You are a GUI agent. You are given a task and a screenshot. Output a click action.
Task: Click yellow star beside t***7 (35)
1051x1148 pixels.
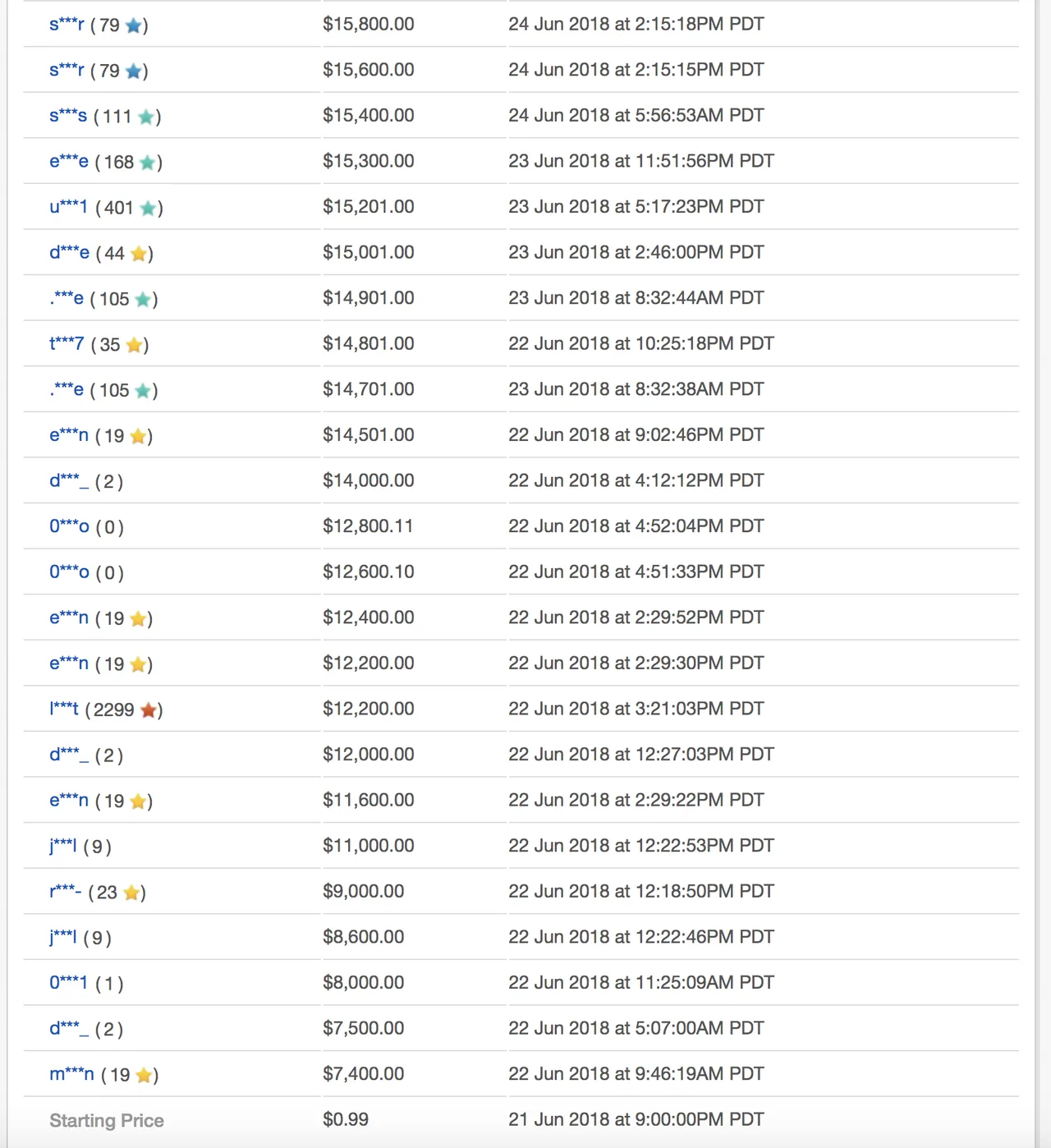coord(134,345)
